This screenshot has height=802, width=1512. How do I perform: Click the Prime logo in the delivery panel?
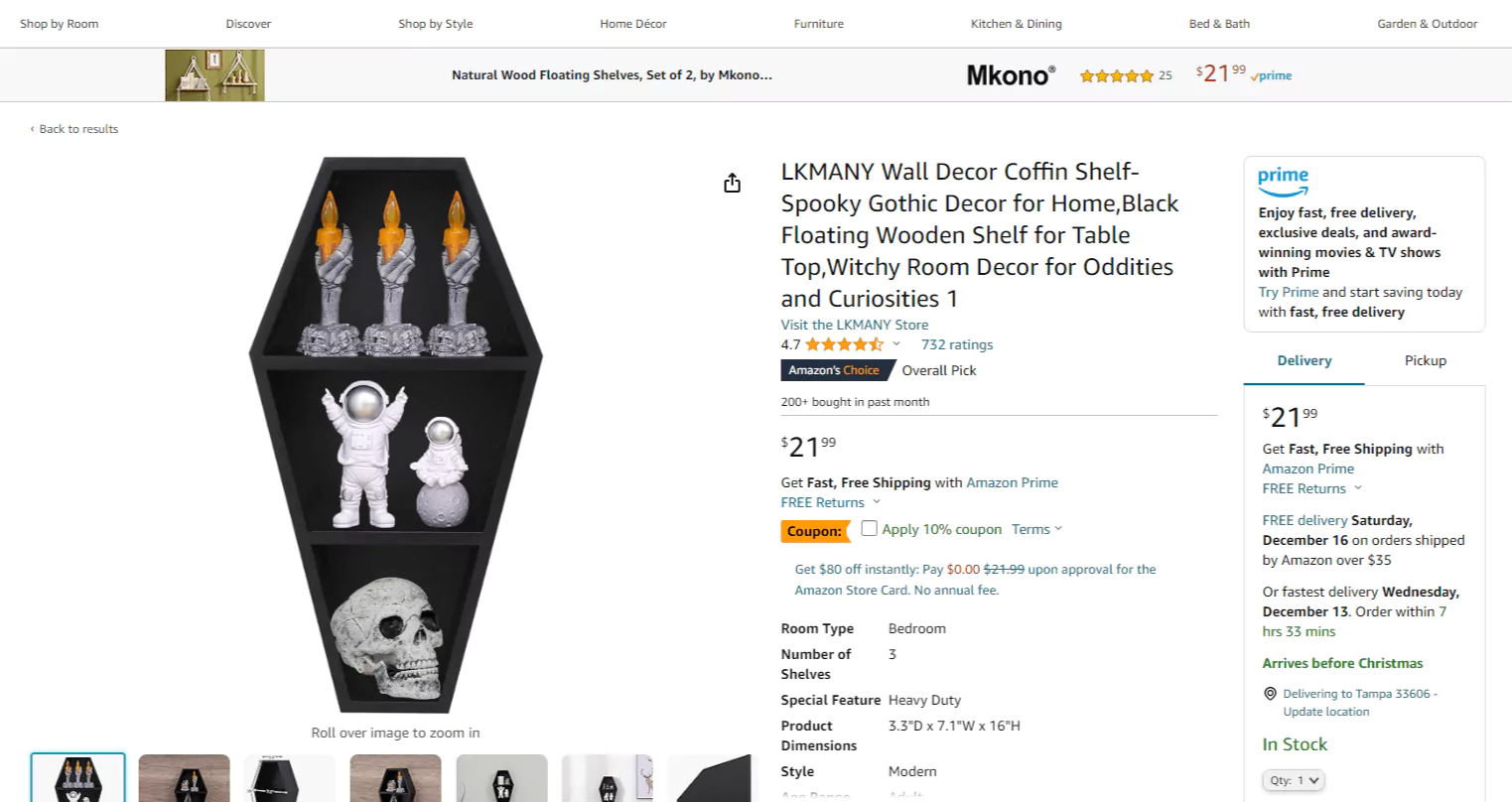[1283, 180]
